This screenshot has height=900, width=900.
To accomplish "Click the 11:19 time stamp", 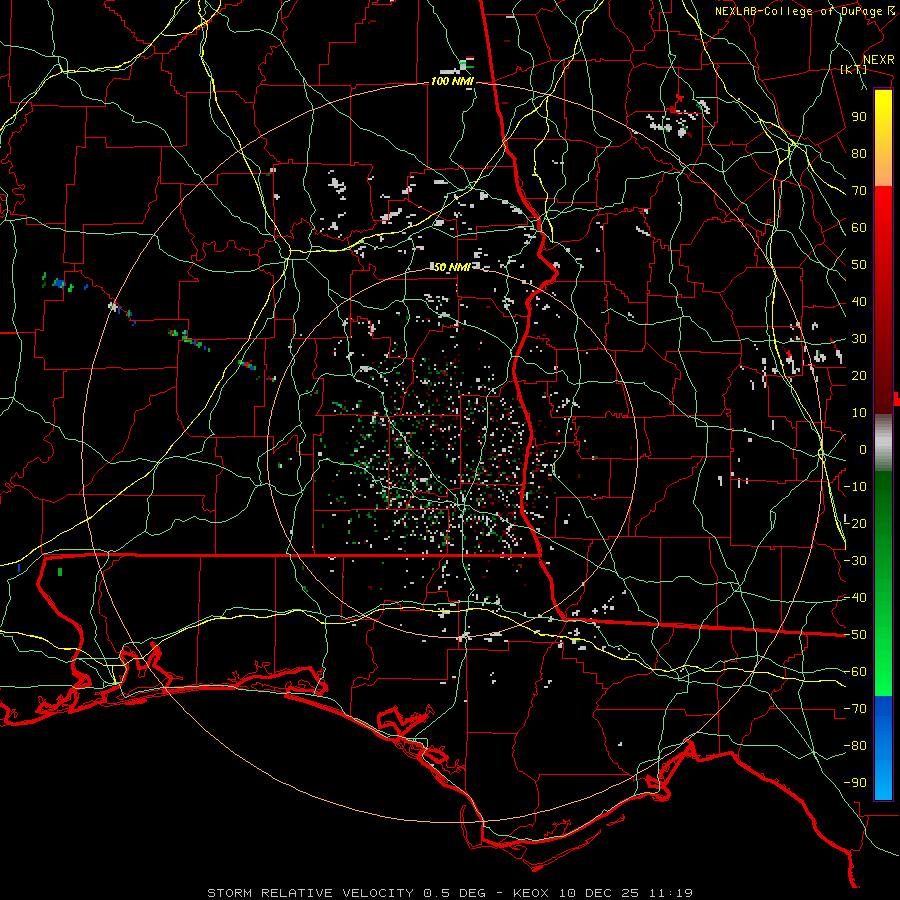I will tap(672, 893).
